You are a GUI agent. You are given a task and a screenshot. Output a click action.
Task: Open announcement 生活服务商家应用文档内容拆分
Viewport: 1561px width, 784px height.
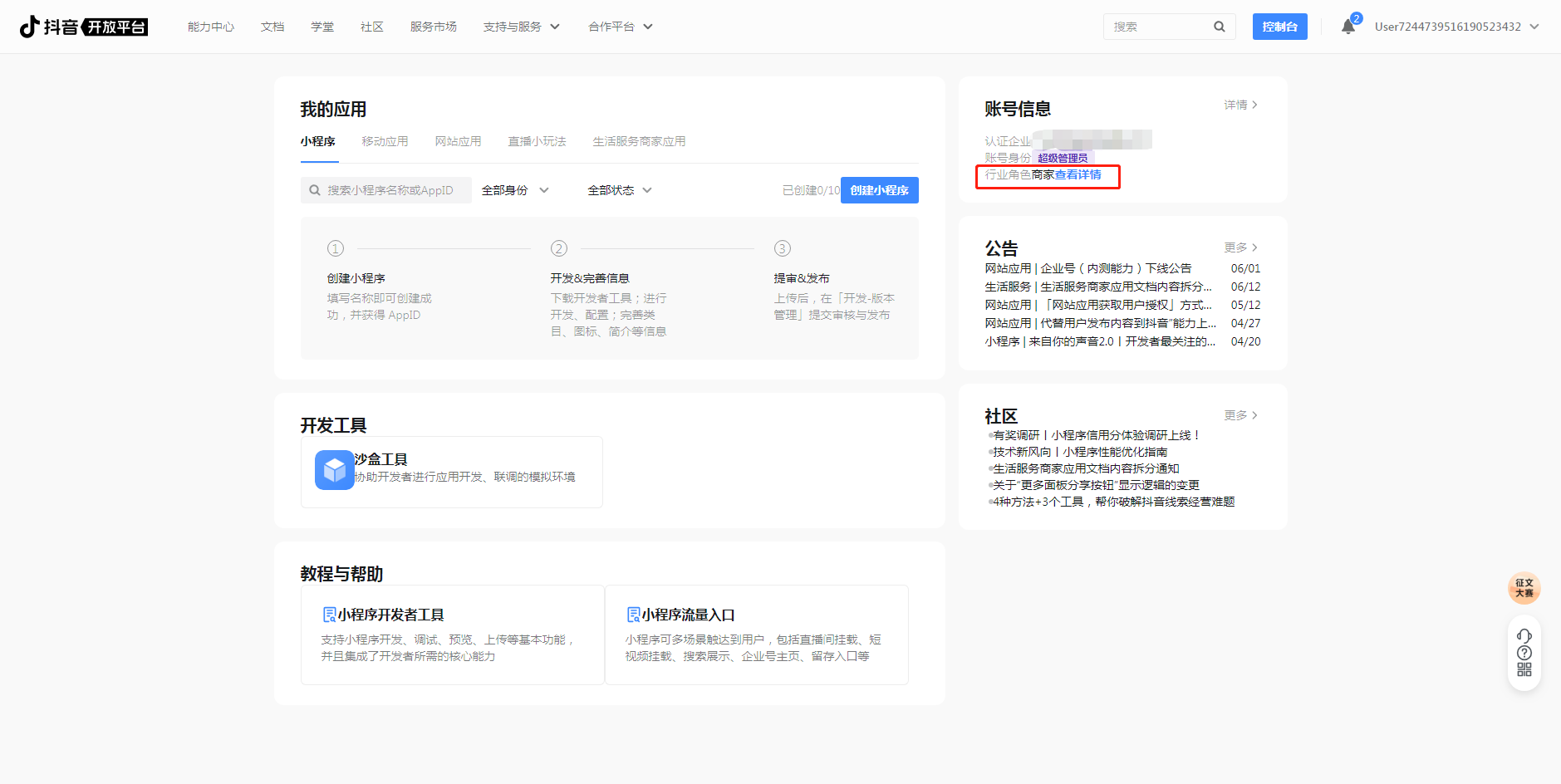[1098, 287]
